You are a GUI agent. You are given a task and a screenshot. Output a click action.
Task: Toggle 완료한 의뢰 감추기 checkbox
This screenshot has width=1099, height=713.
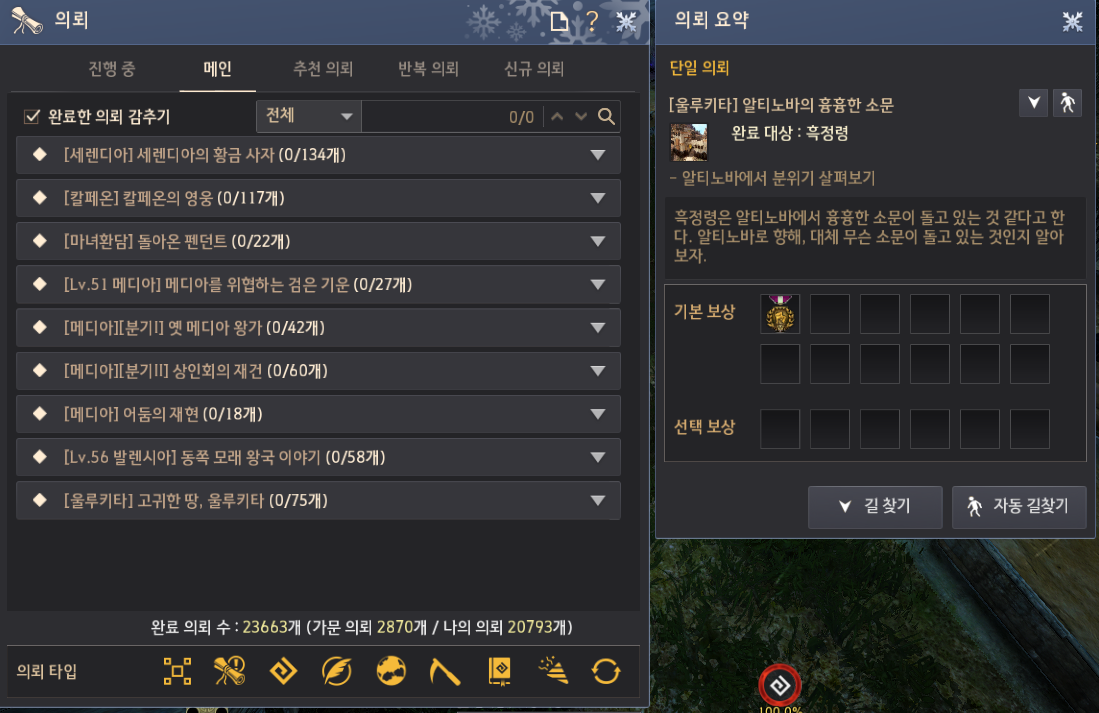click(32, 116)
